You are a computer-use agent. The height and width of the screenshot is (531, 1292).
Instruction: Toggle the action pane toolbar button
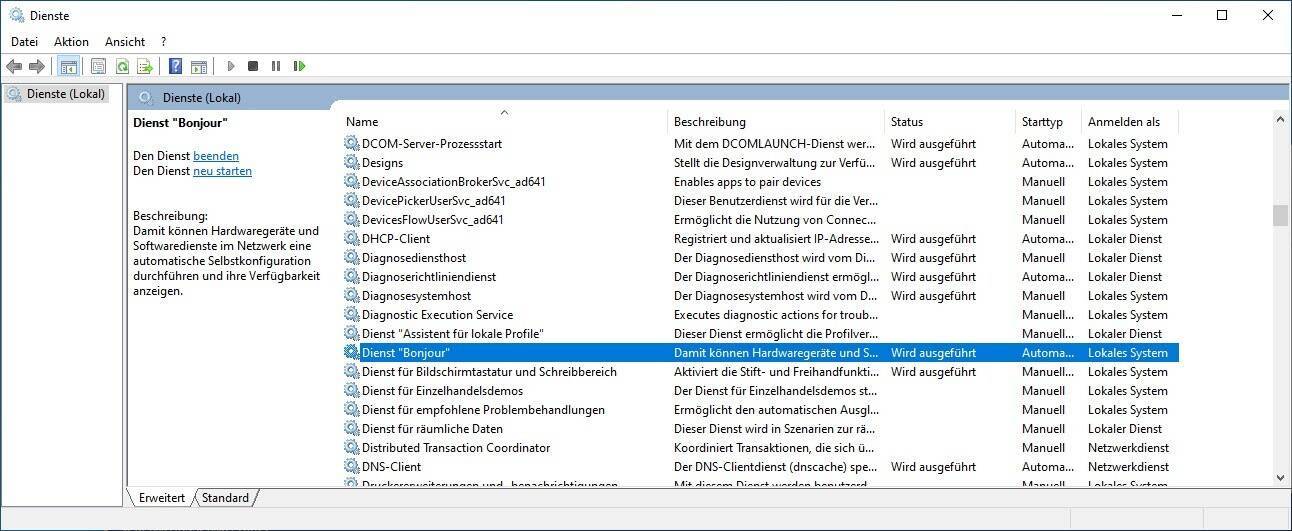pyautogui.click(x=199, y=66)
